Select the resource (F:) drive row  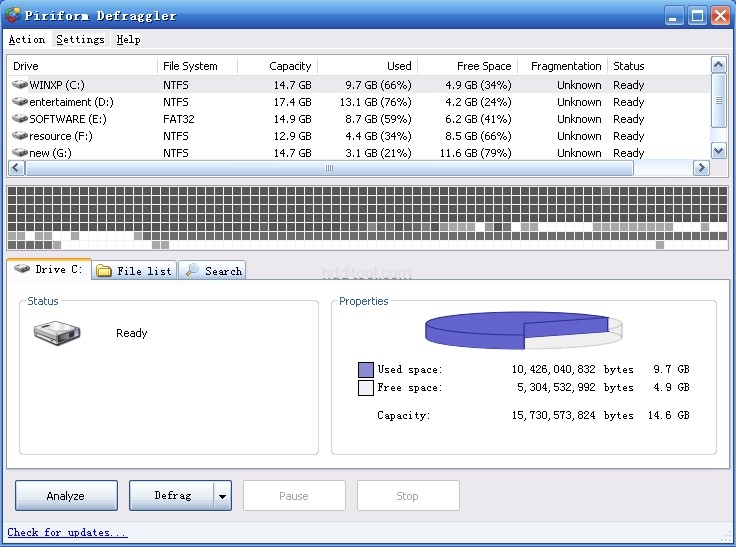pos(359,136)
